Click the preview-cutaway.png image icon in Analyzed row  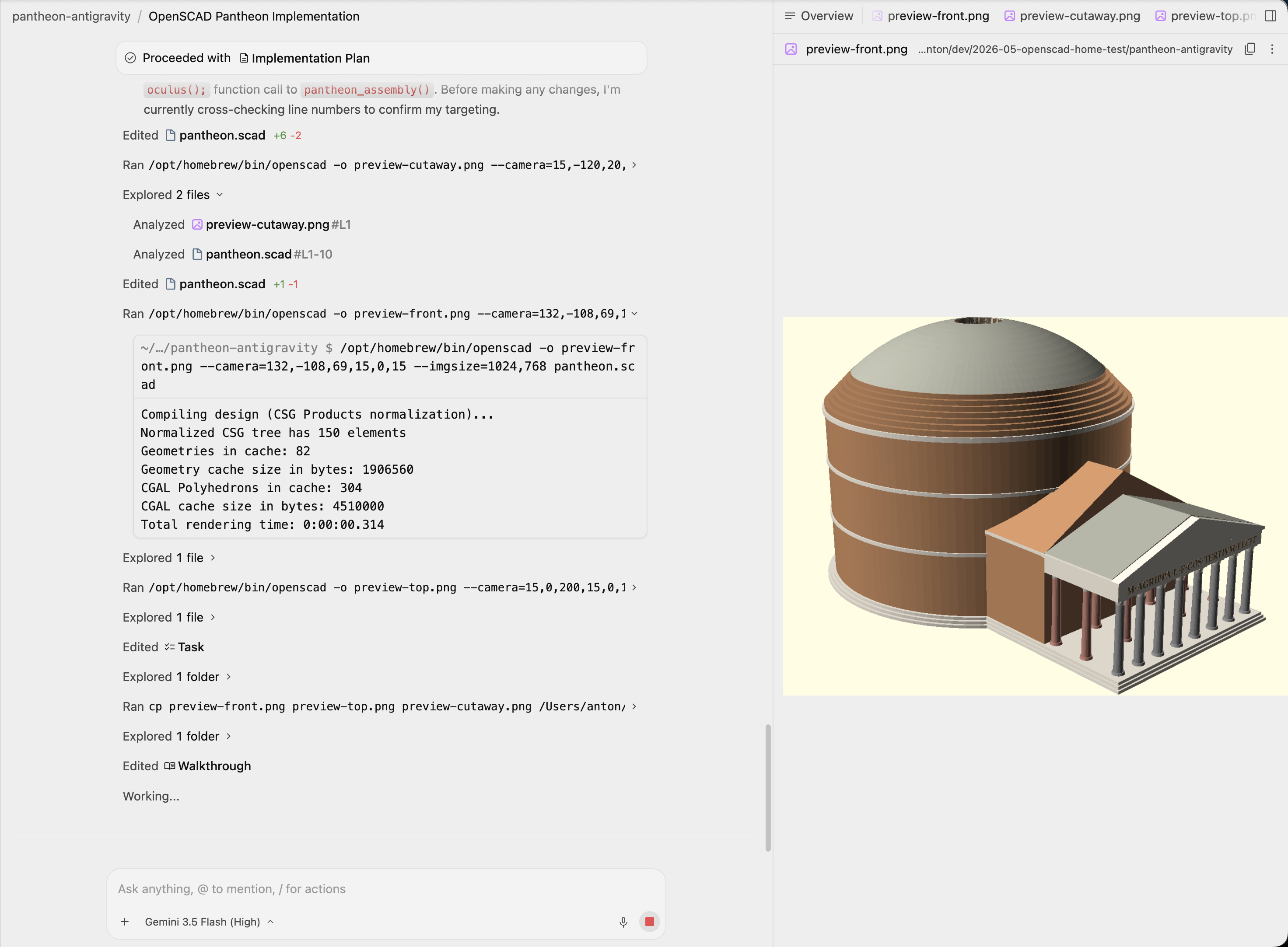(197, 225)
